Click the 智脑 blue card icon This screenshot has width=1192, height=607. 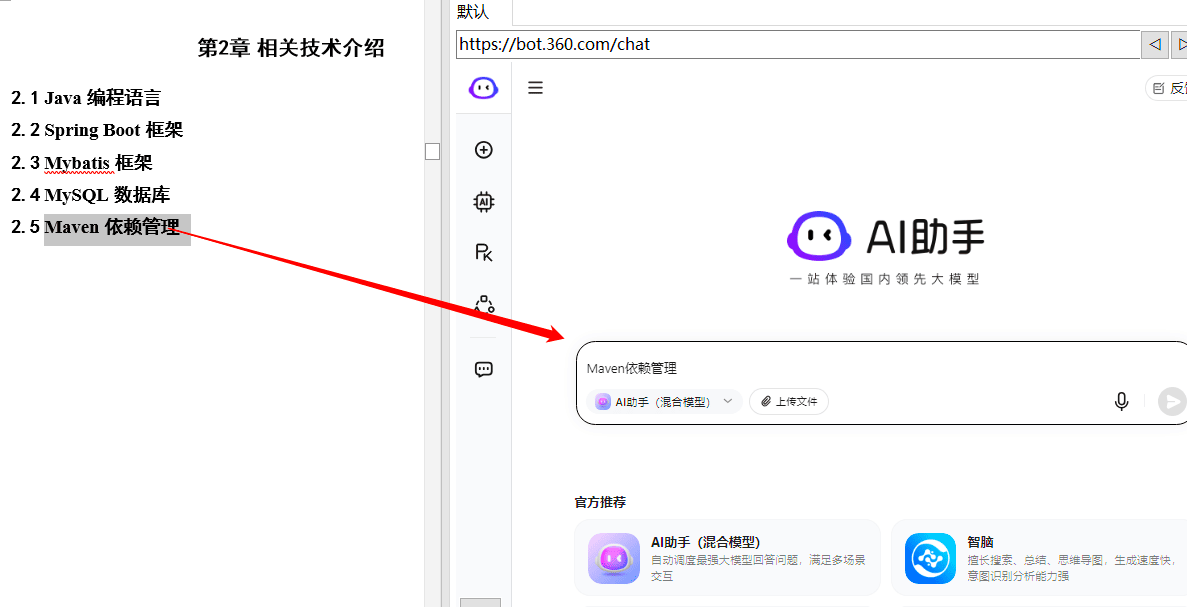pyautogui.click(x=930, y=558)
